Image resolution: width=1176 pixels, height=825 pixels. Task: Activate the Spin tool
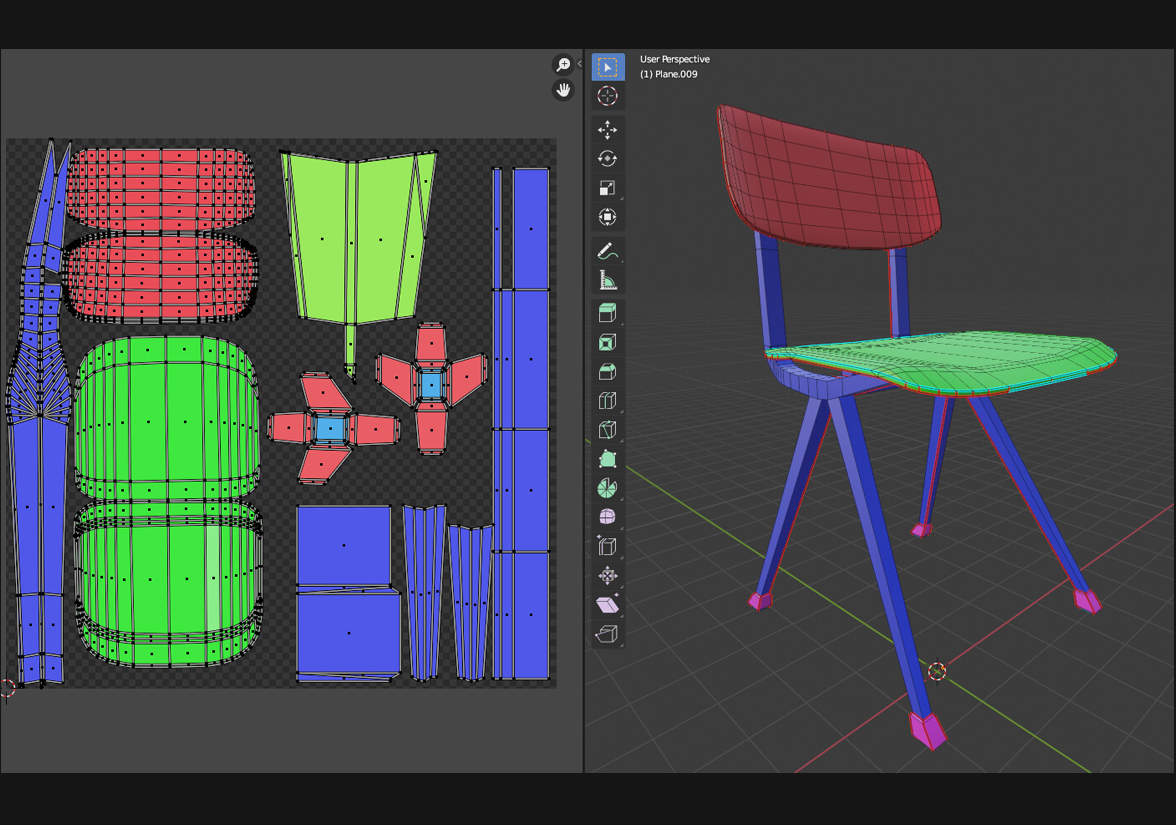(607, 488)
